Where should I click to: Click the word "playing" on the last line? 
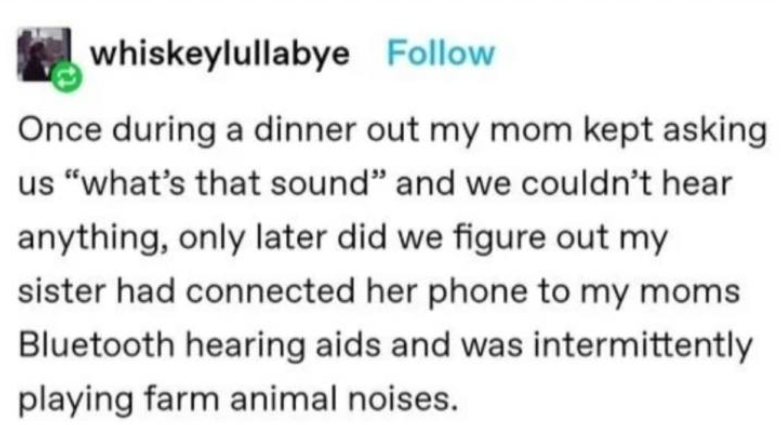74,402
